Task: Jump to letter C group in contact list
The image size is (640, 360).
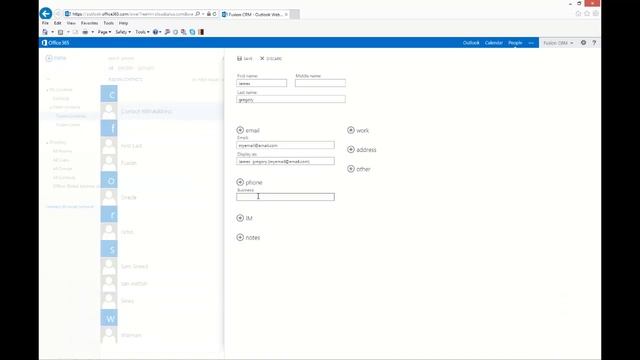Action: point(109,94)
